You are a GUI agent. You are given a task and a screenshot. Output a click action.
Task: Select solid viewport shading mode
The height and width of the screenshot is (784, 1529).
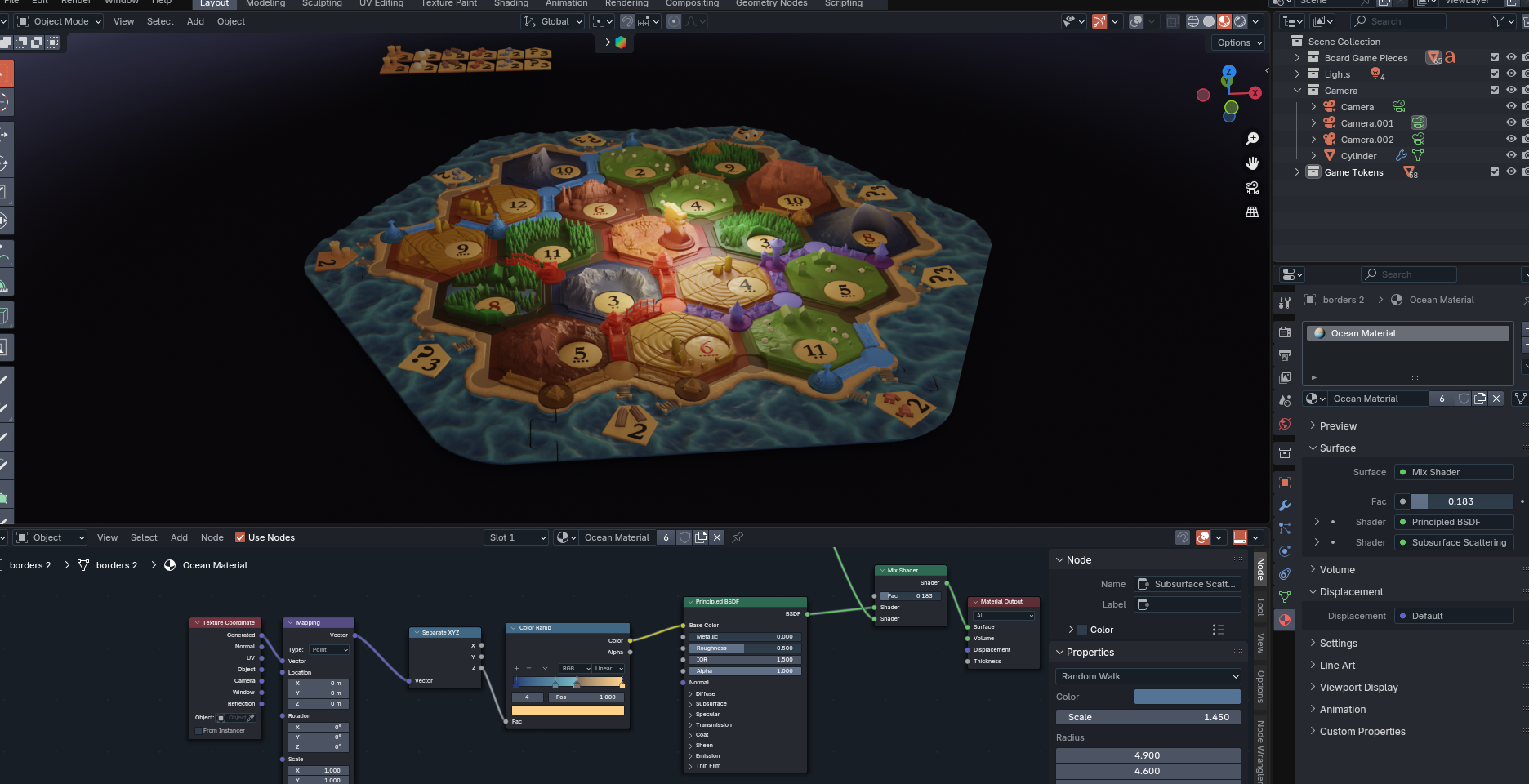[1209, 21]
